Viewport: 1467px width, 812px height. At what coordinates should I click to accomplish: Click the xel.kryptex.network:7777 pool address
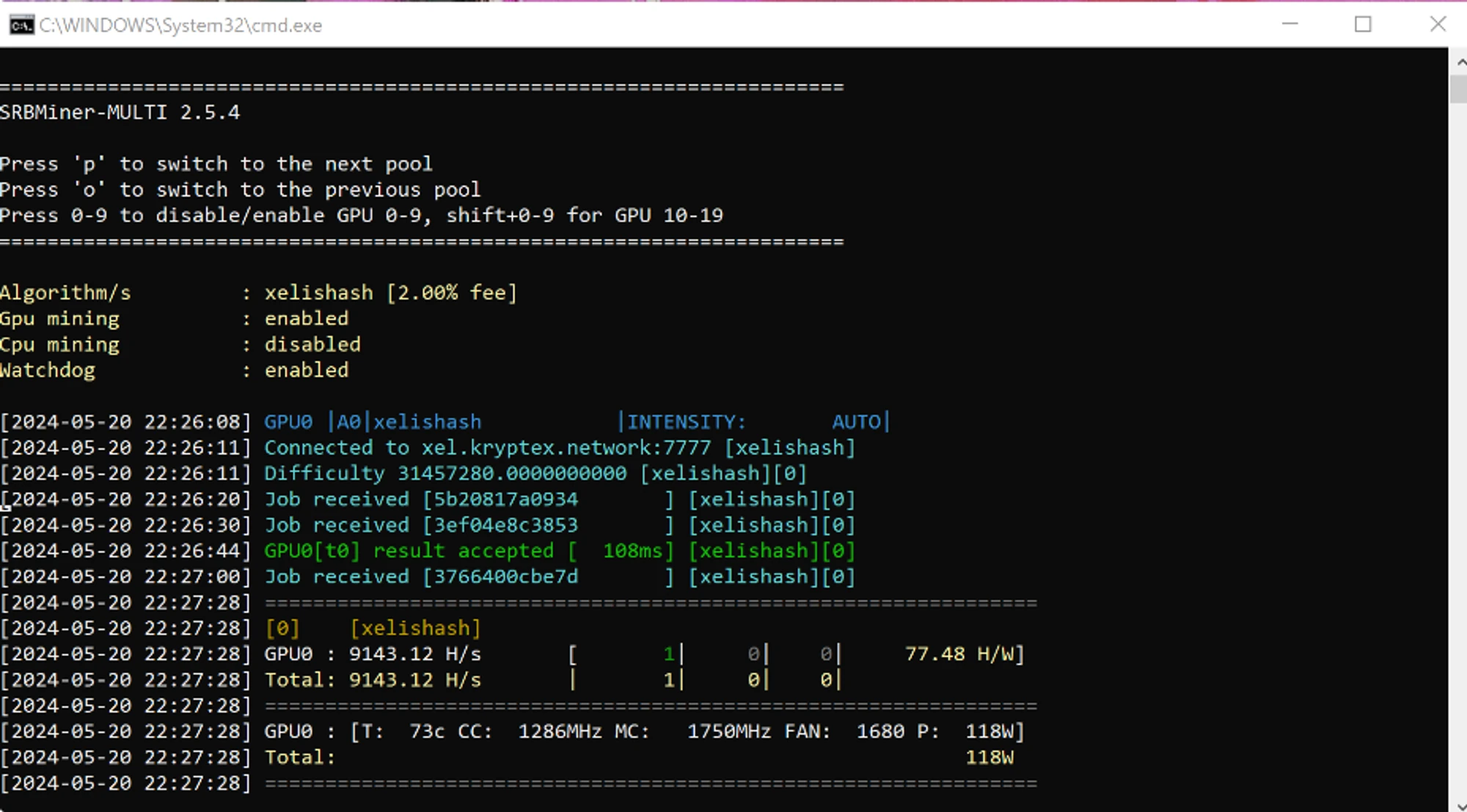click(x=566, y=447)
